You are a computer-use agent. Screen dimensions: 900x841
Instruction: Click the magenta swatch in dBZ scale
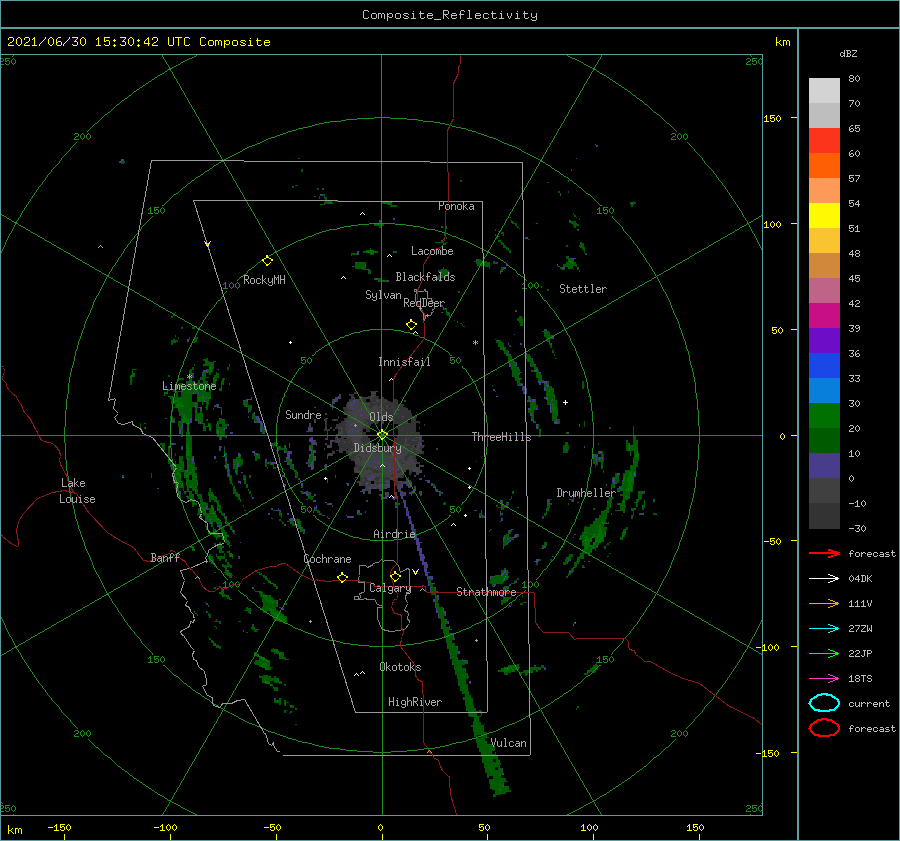coord(824,316)
